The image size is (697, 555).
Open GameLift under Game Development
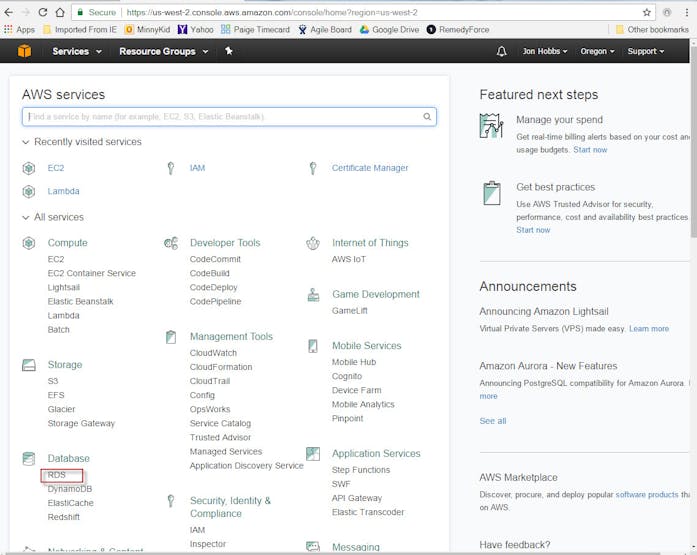349,311
